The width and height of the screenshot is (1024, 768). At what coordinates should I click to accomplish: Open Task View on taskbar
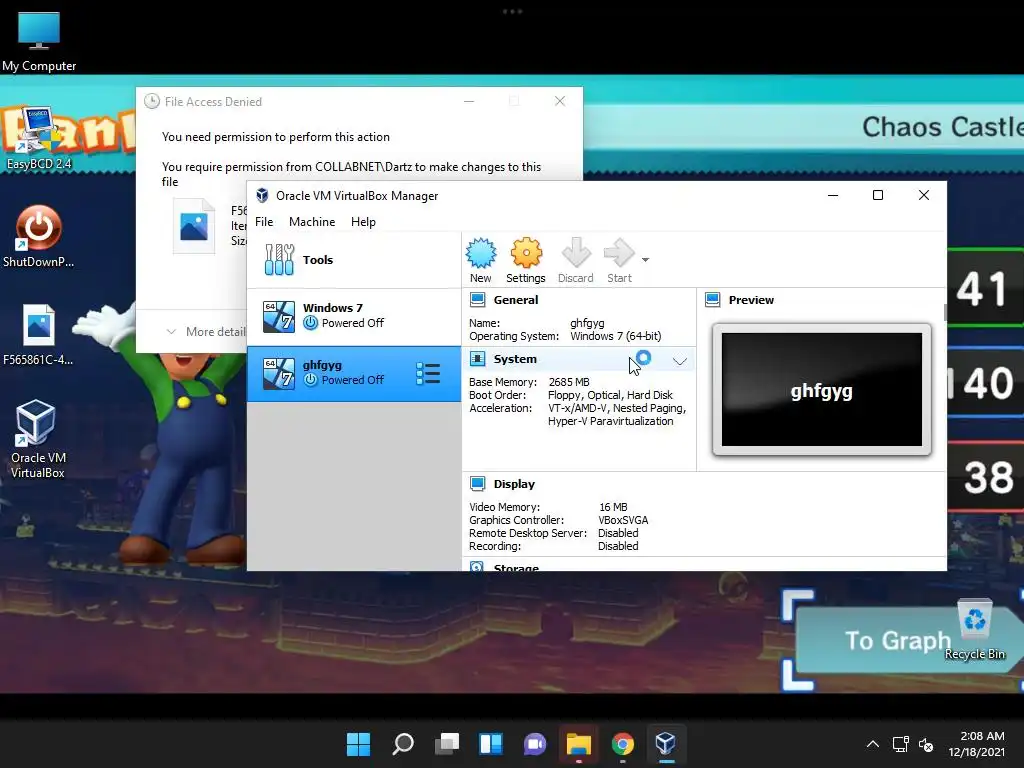click(447, 744)
